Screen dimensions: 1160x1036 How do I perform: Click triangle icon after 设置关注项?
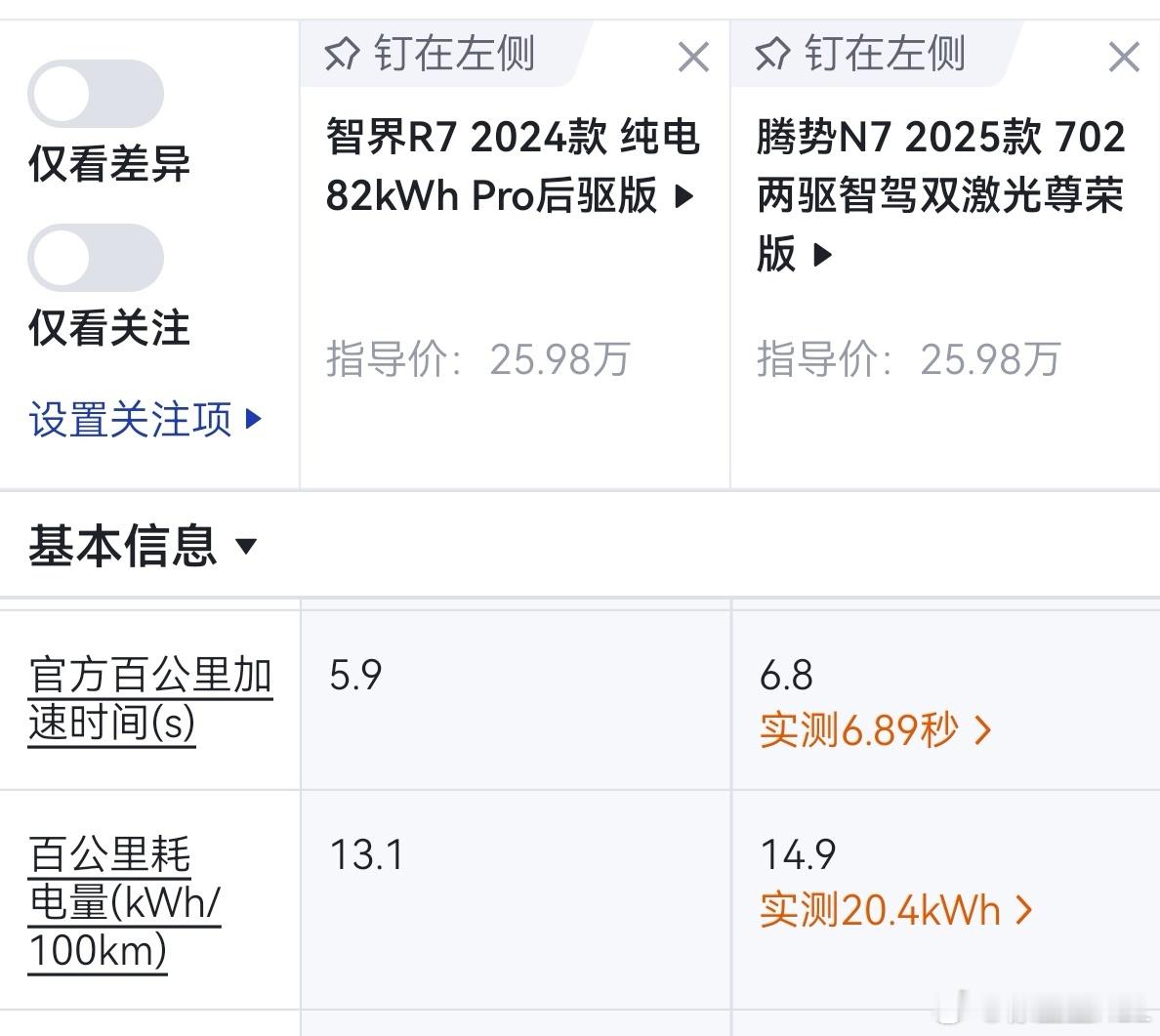253,419
